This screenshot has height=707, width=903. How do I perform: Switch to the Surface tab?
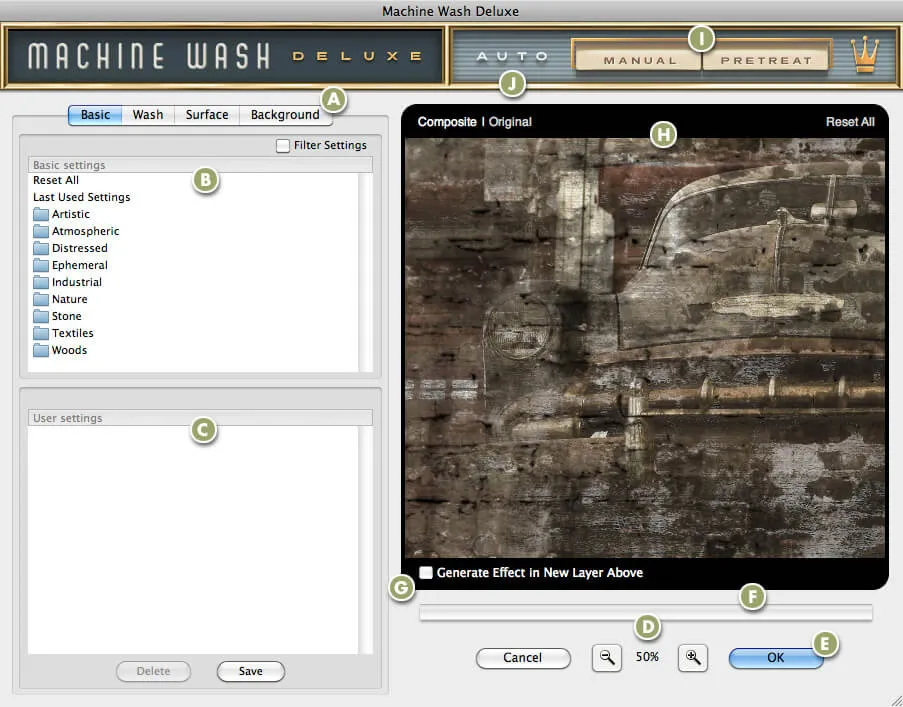tap(206, 114)
